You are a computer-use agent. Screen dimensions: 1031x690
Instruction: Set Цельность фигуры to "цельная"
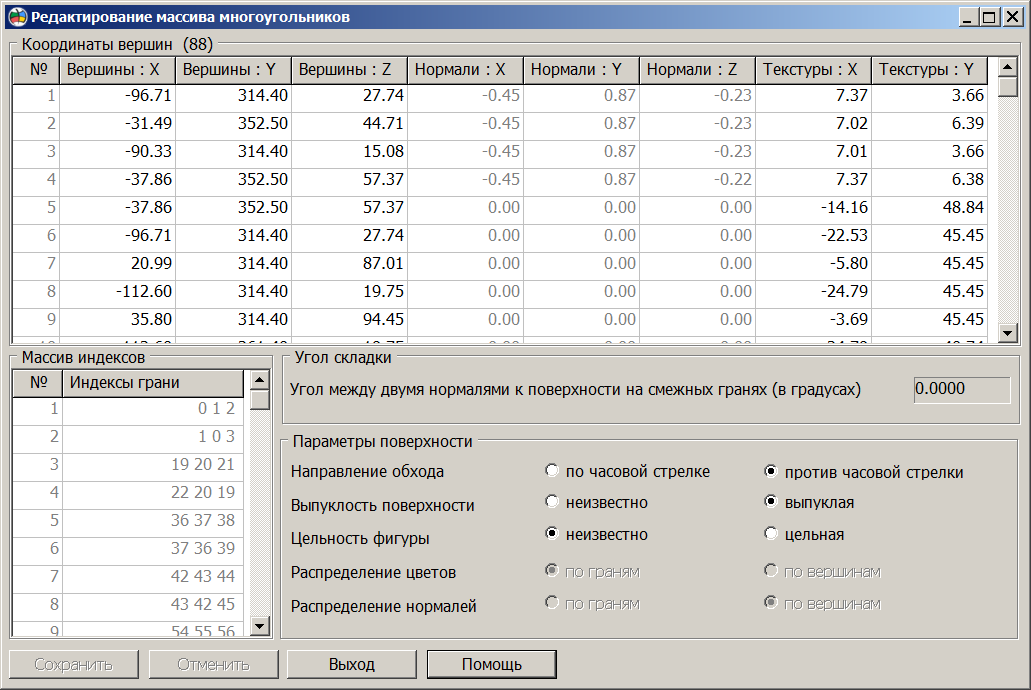pyautogui.click(x=769, y=533)
